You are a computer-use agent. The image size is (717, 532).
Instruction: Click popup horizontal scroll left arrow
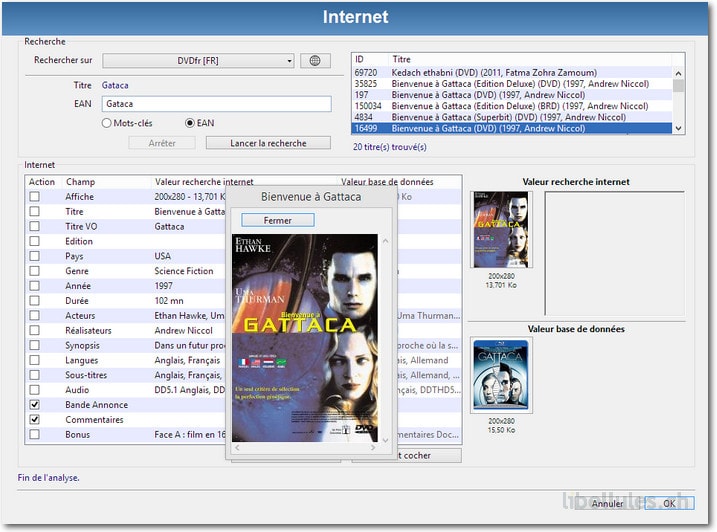coord(237,448)
